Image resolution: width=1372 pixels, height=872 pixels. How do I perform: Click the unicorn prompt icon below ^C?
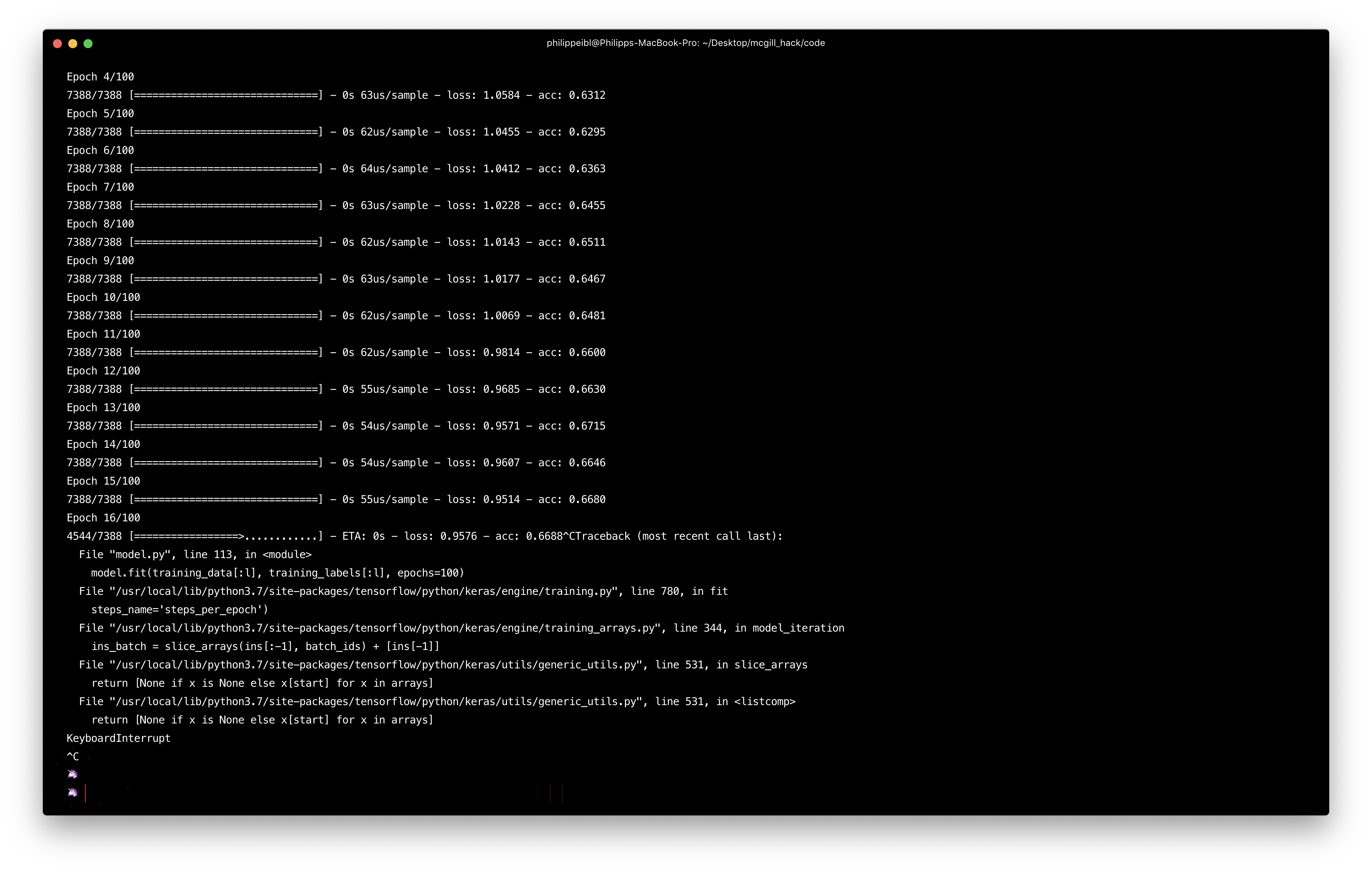click(72, 774)
